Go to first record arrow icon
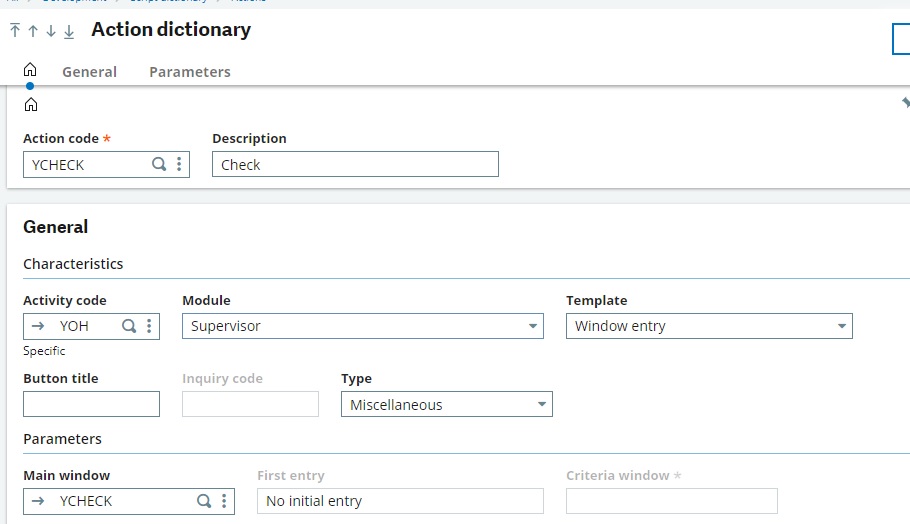The width and height of the screenshot is (910, 524). pos(15,30)
